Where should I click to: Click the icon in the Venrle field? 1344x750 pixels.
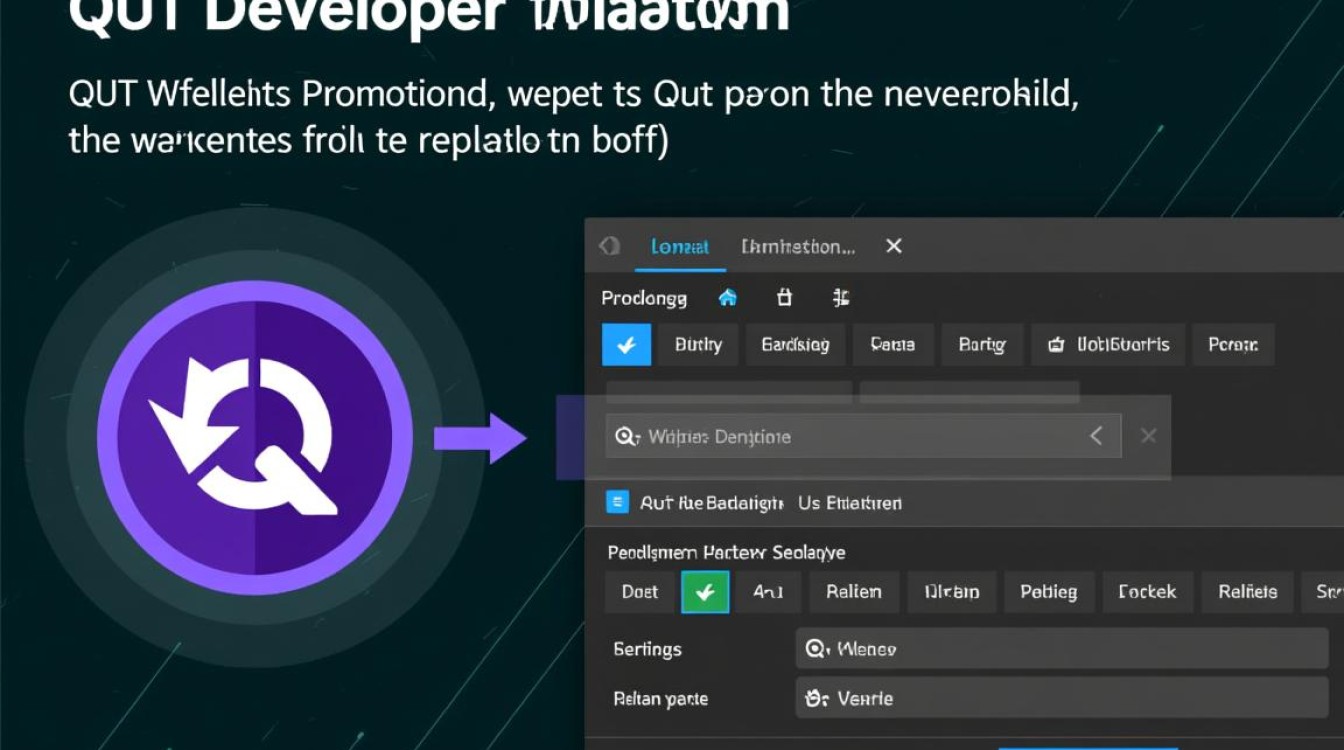pyautogui.click(x=817, y=698)
